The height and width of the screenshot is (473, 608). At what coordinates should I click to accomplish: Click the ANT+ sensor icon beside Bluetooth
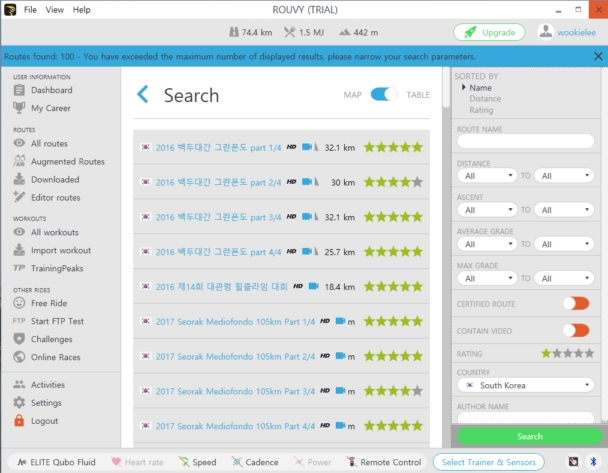(x=573, y=461)
